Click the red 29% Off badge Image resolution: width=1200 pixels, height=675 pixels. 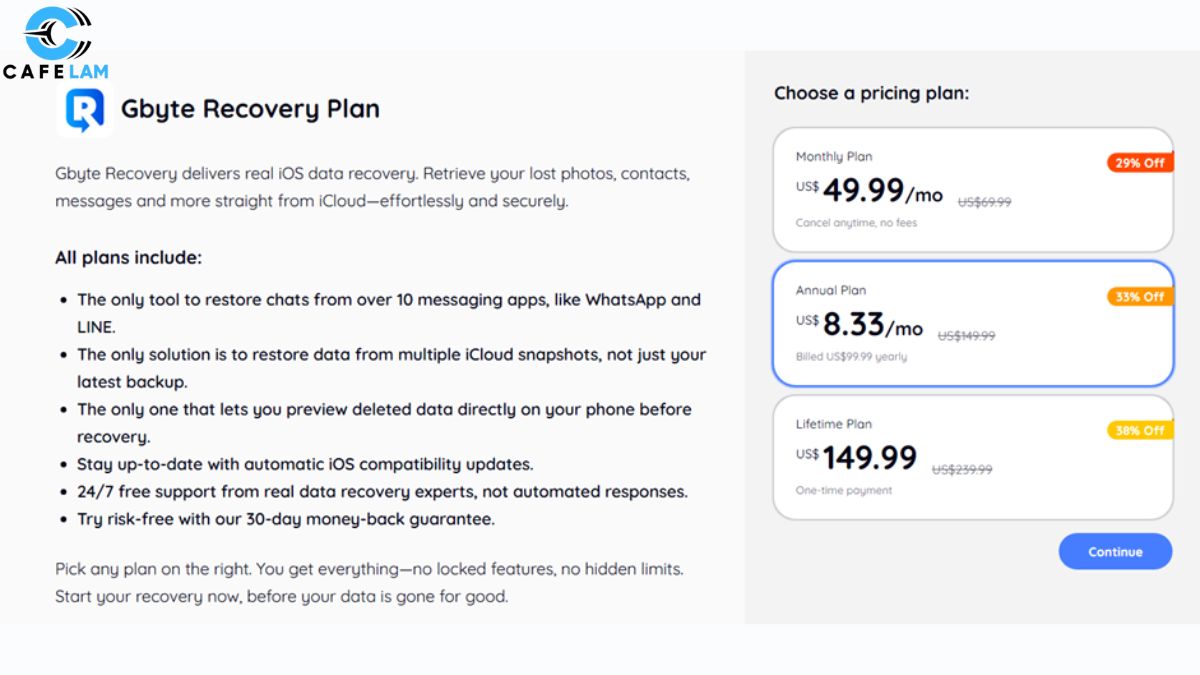pos(1140,162)
